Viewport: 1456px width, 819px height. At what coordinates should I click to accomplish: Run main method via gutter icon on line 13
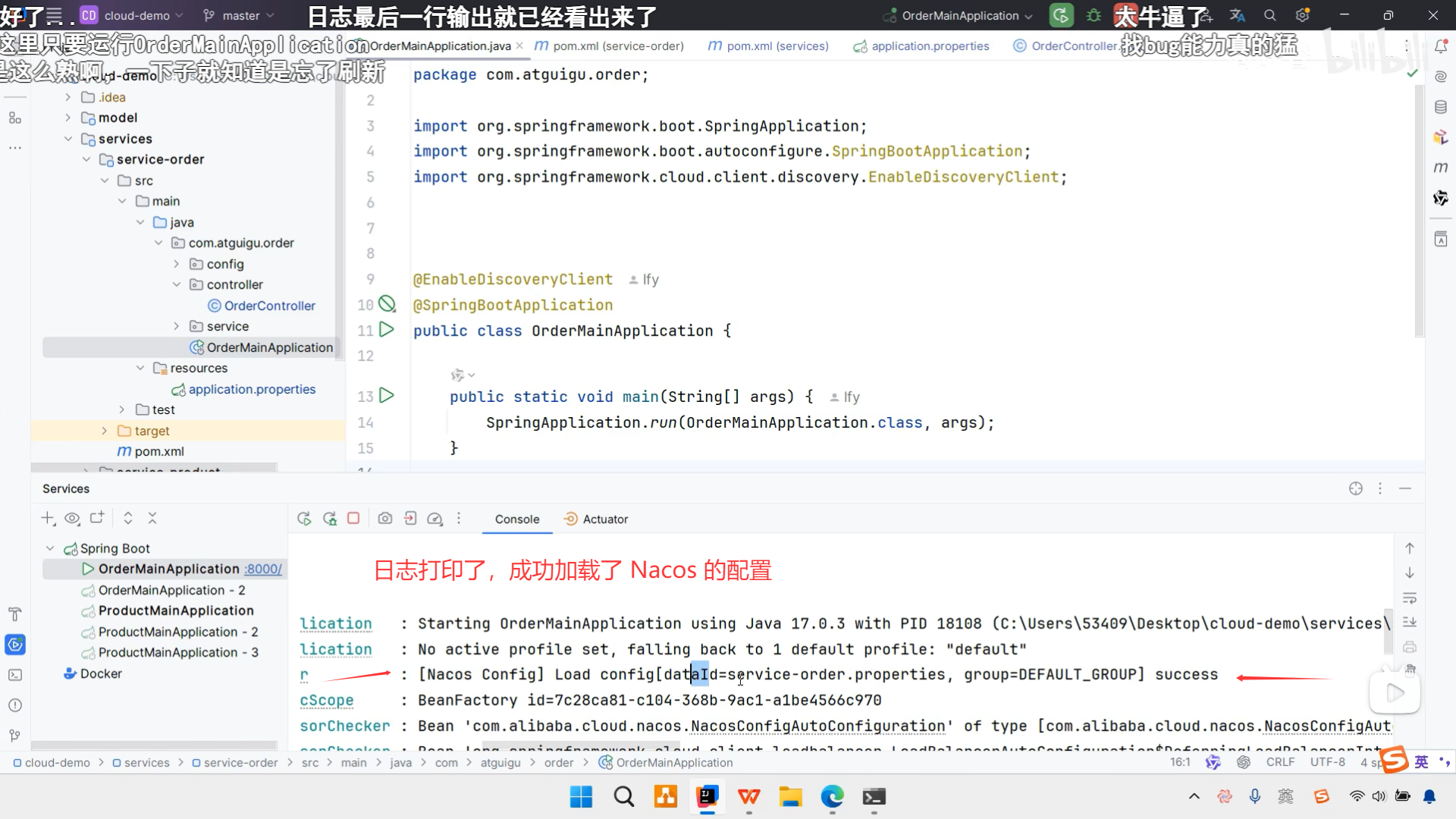coord(388,395)
